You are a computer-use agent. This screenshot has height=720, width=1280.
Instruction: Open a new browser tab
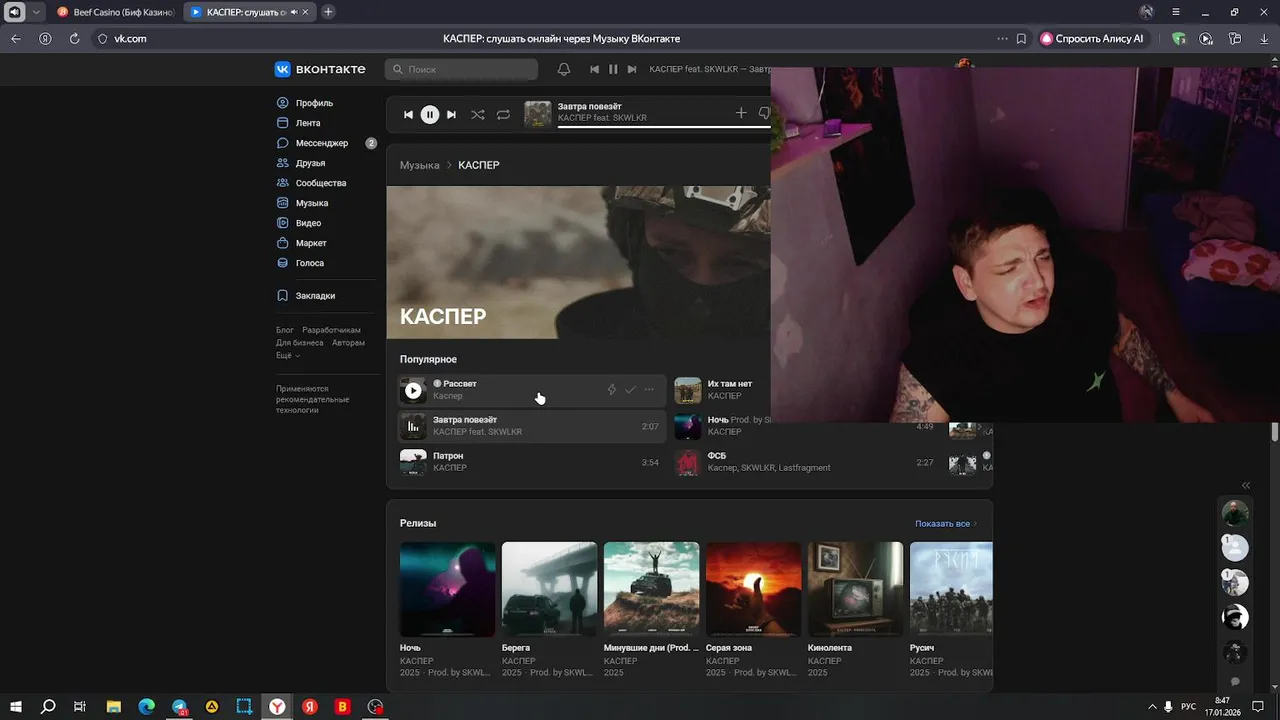pos(328,12)
